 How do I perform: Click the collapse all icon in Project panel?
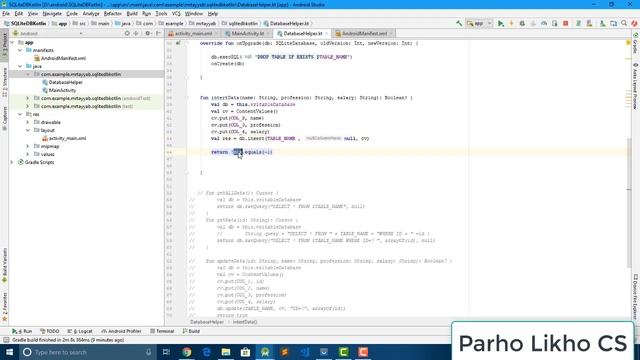coord(136,33)
